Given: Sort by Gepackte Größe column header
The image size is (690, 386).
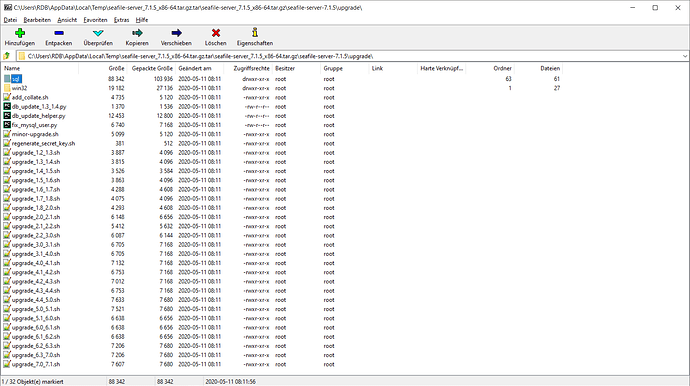Looking at the screenshot, I should click(151, 68).
